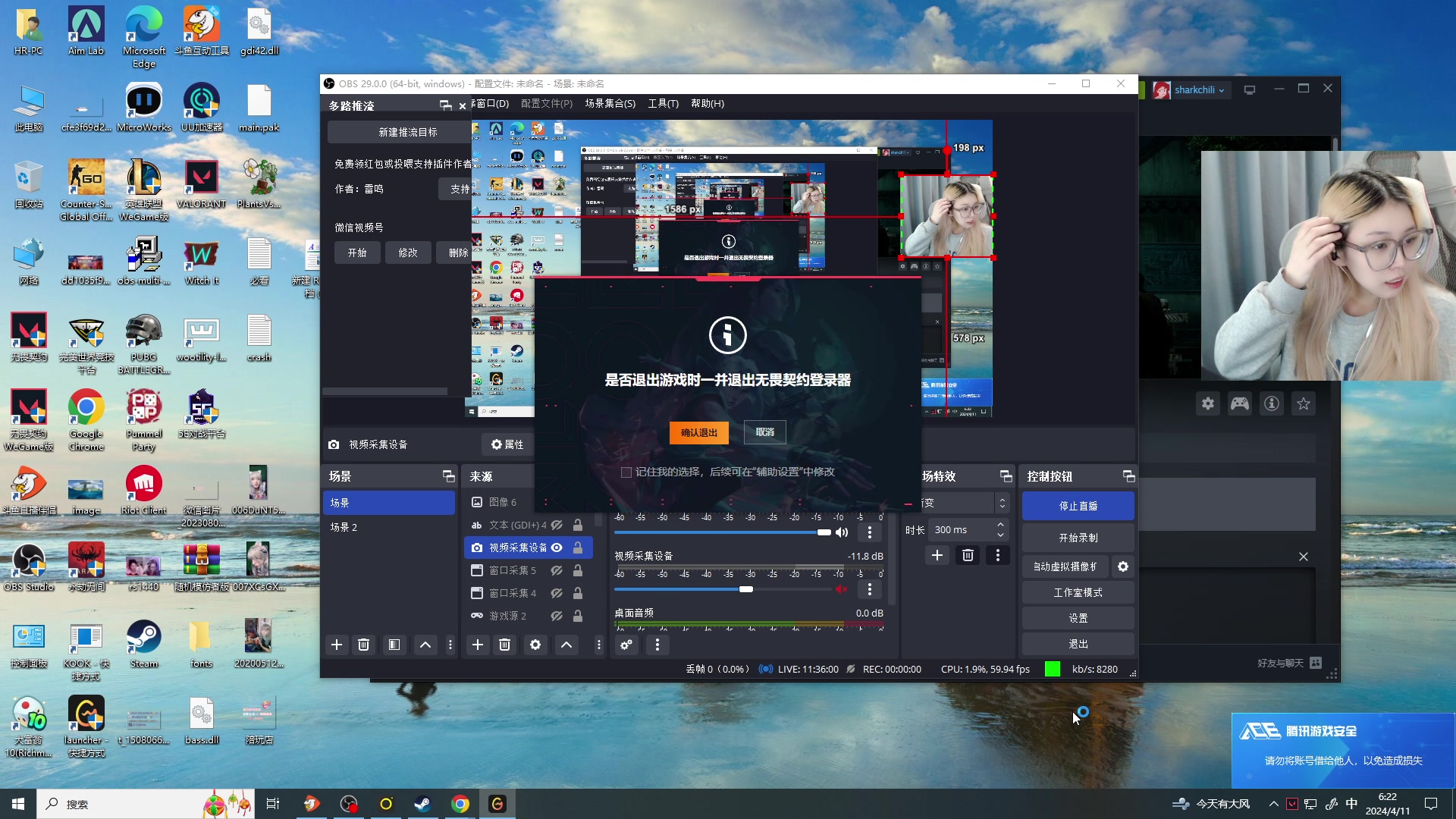The image size is (1456, 819).
Task: Click the 控制按钮 stop stream 停止直播 button icon
Action: pos(1078,505)
